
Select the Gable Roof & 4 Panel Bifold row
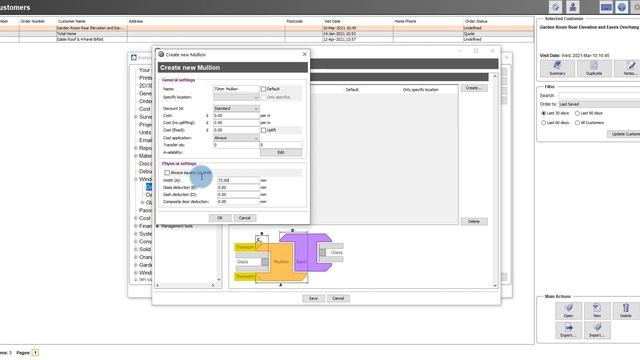[x=267, y=40]
